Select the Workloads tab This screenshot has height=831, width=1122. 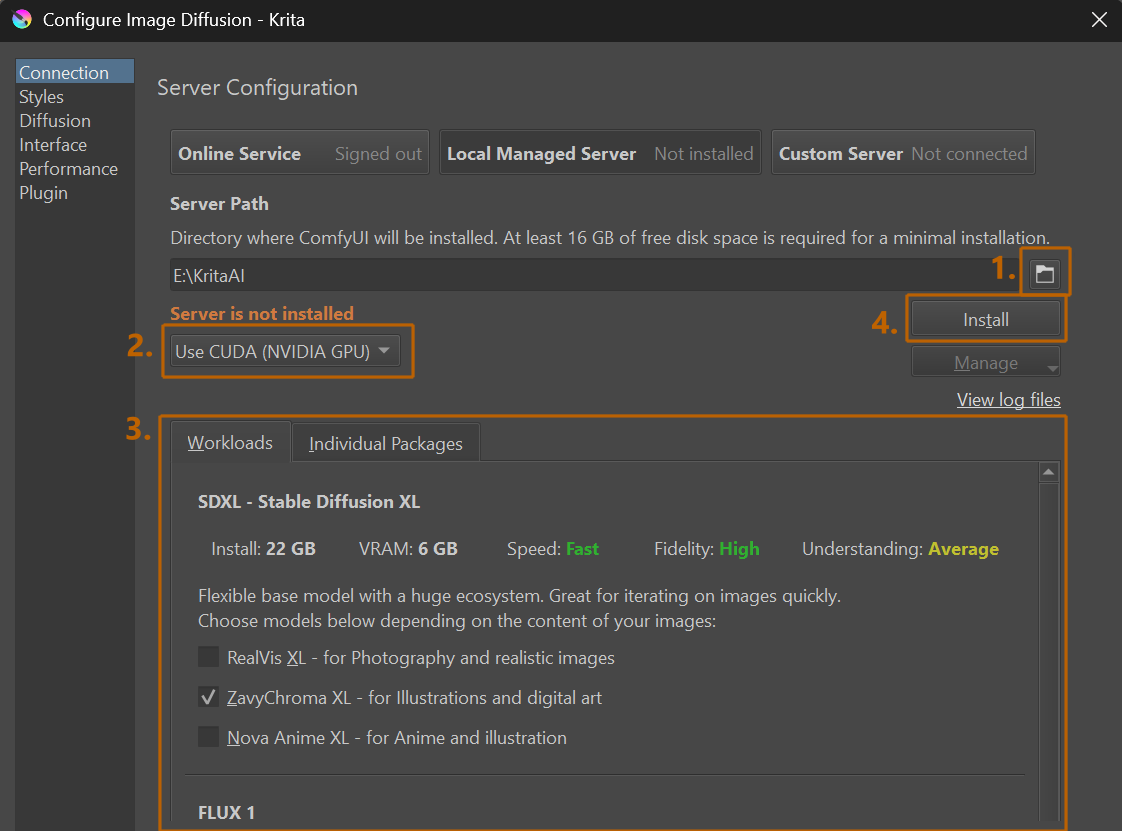pos(230,442)
